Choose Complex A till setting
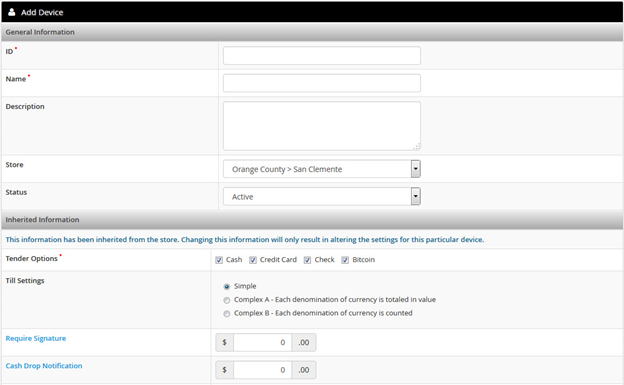 (226, 300)
